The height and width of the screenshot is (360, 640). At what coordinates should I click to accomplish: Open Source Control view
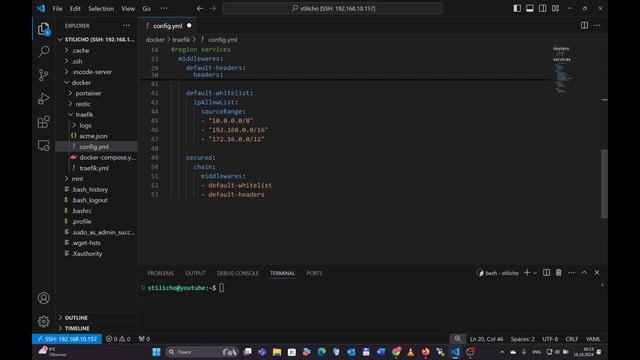[x=44, y=75]
